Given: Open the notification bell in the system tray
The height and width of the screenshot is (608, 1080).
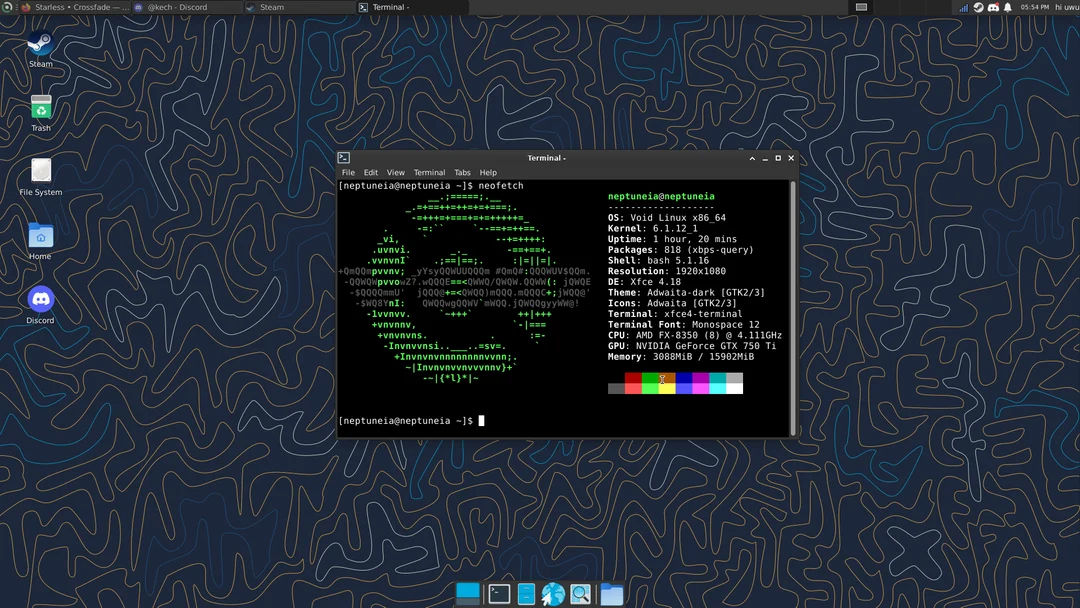Looking at the screenshot, I should pyautogui.click(x=1006, y=7).
